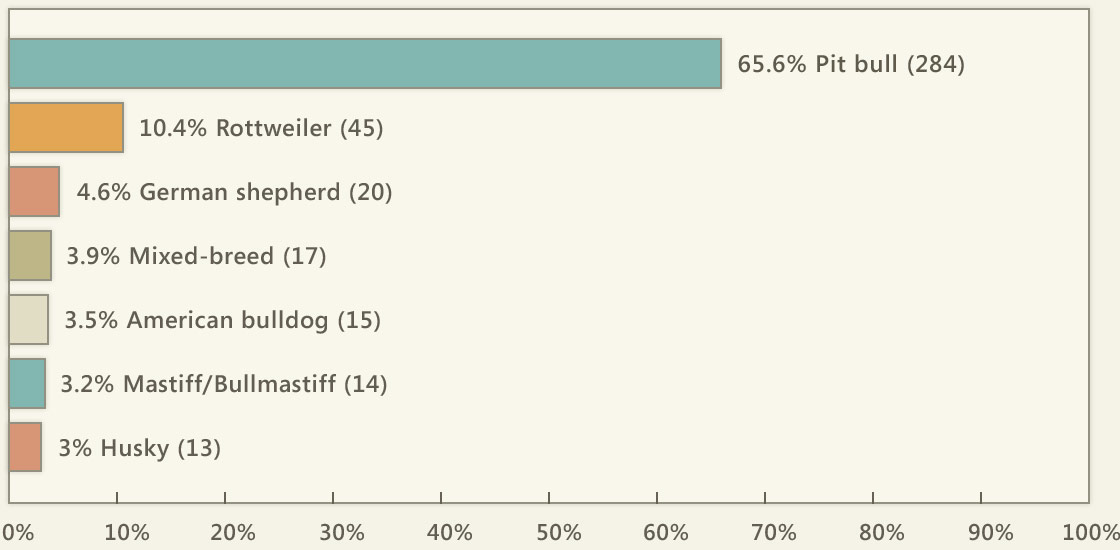Click the '65.6% Pit bull (284)' label
The width and height of the screenshot is (1120, 550).
[x=851, y=64]
